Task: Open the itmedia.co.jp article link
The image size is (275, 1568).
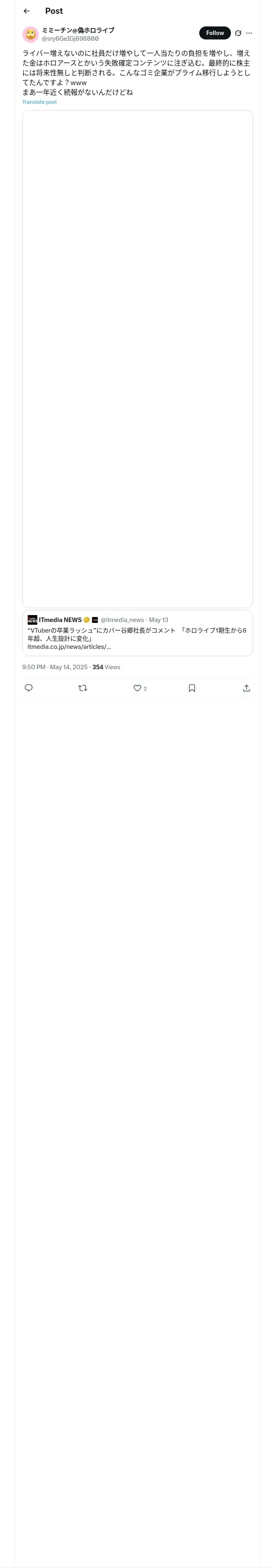Action: pyautogui.click(x=70, y=646)
